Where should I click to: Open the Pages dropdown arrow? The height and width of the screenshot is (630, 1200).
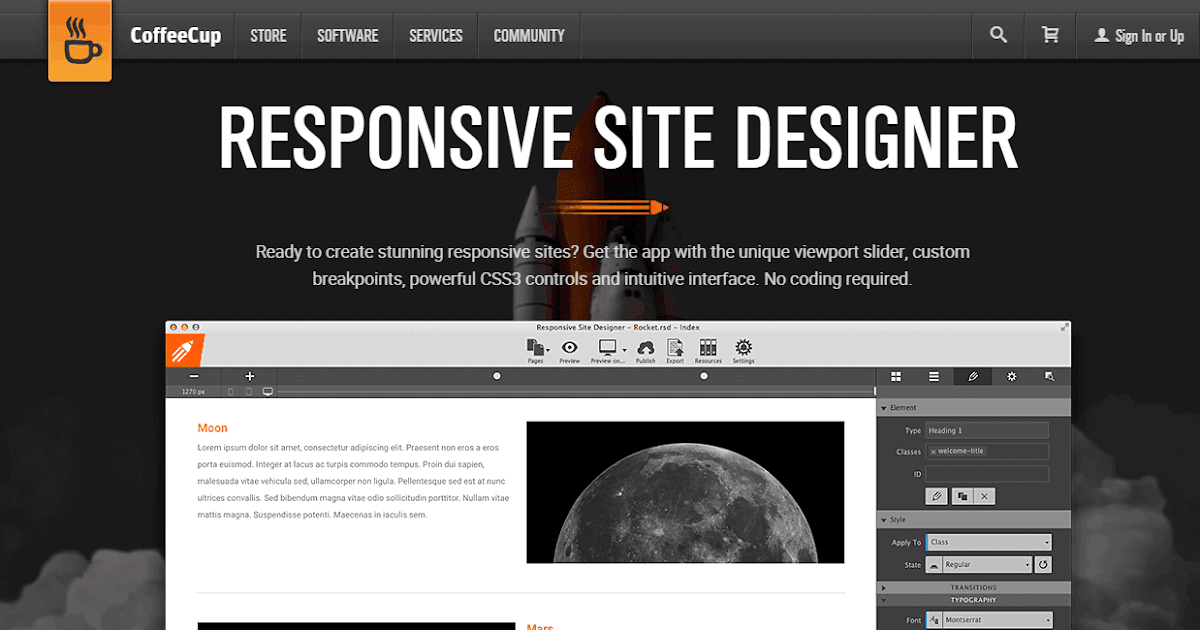(548, 350)
